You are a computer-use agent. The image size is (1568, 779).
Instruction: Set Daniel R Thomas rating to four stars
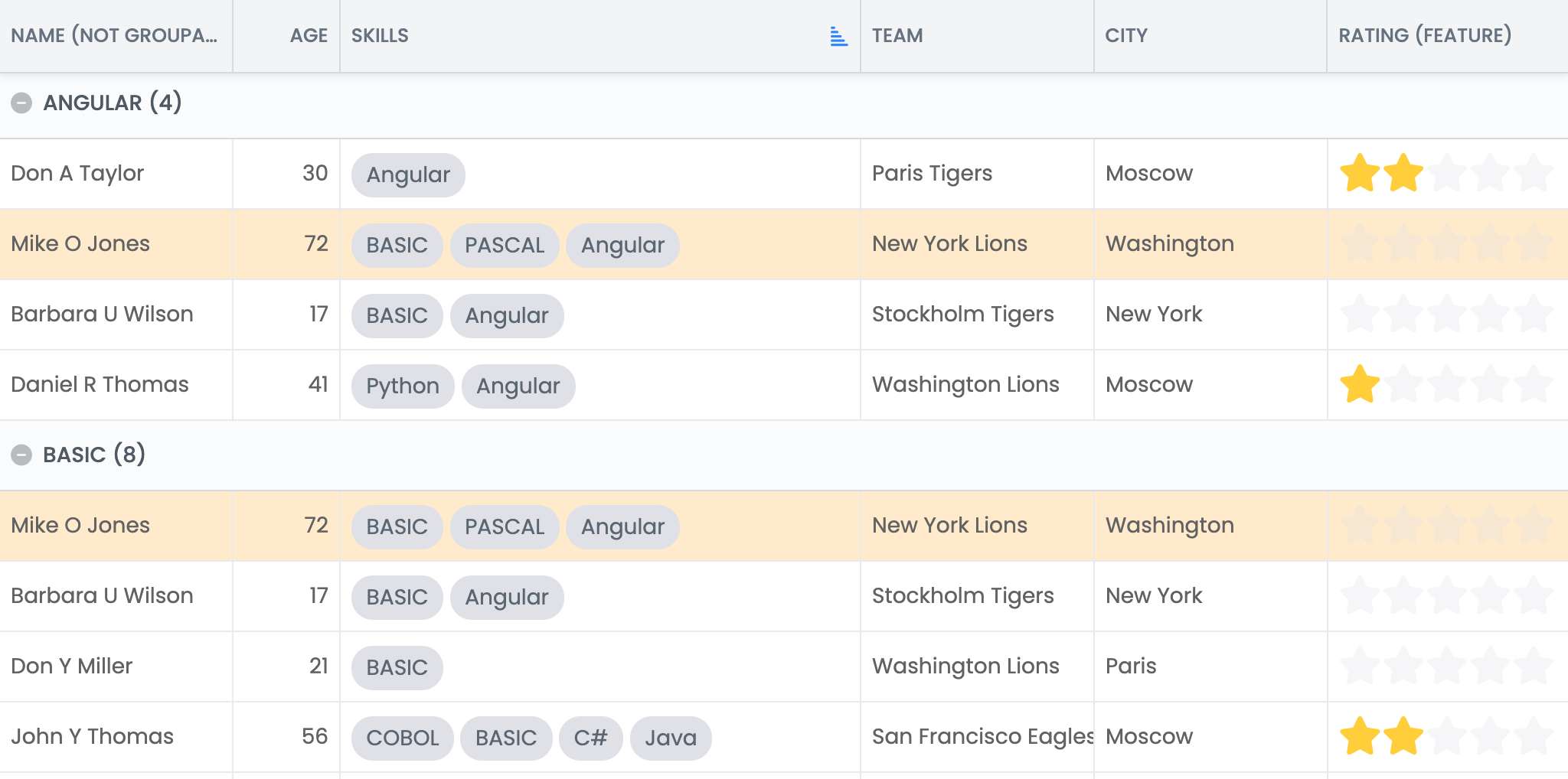pos(1491,384)
